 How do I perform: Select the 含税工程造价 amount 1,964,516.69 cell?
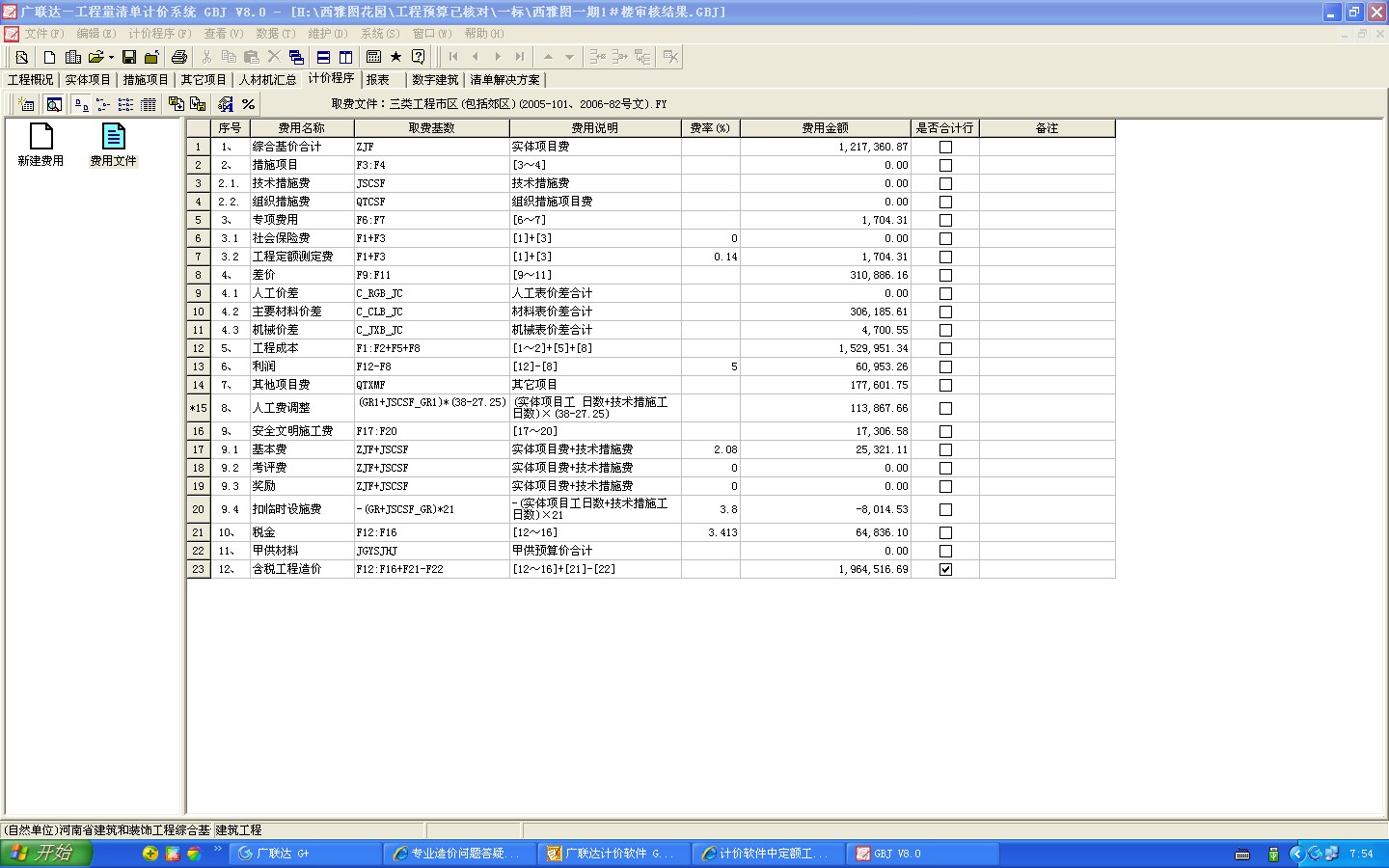826,569
